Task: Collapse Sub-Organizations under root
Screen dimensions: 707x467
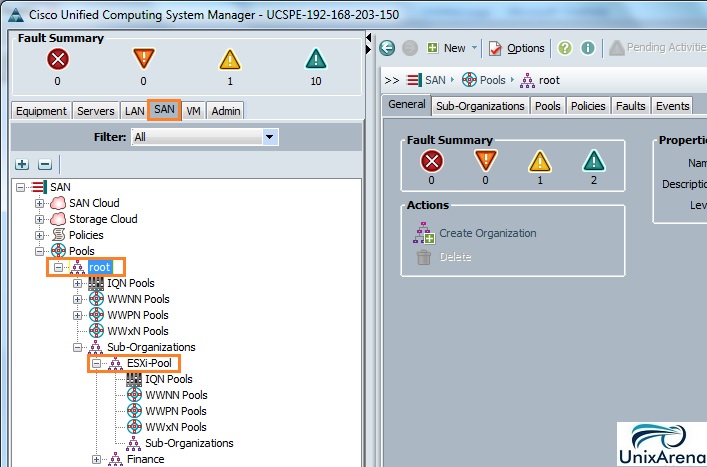Action: click(78, 347)
